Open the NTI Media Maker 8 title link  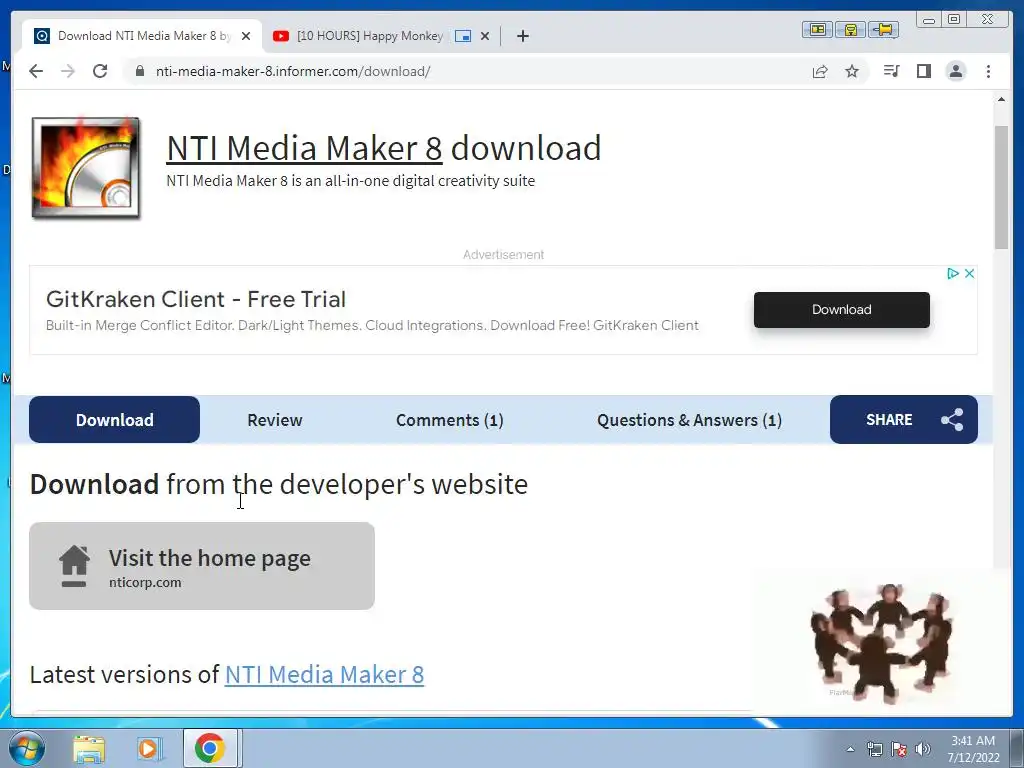pos(304,148)
